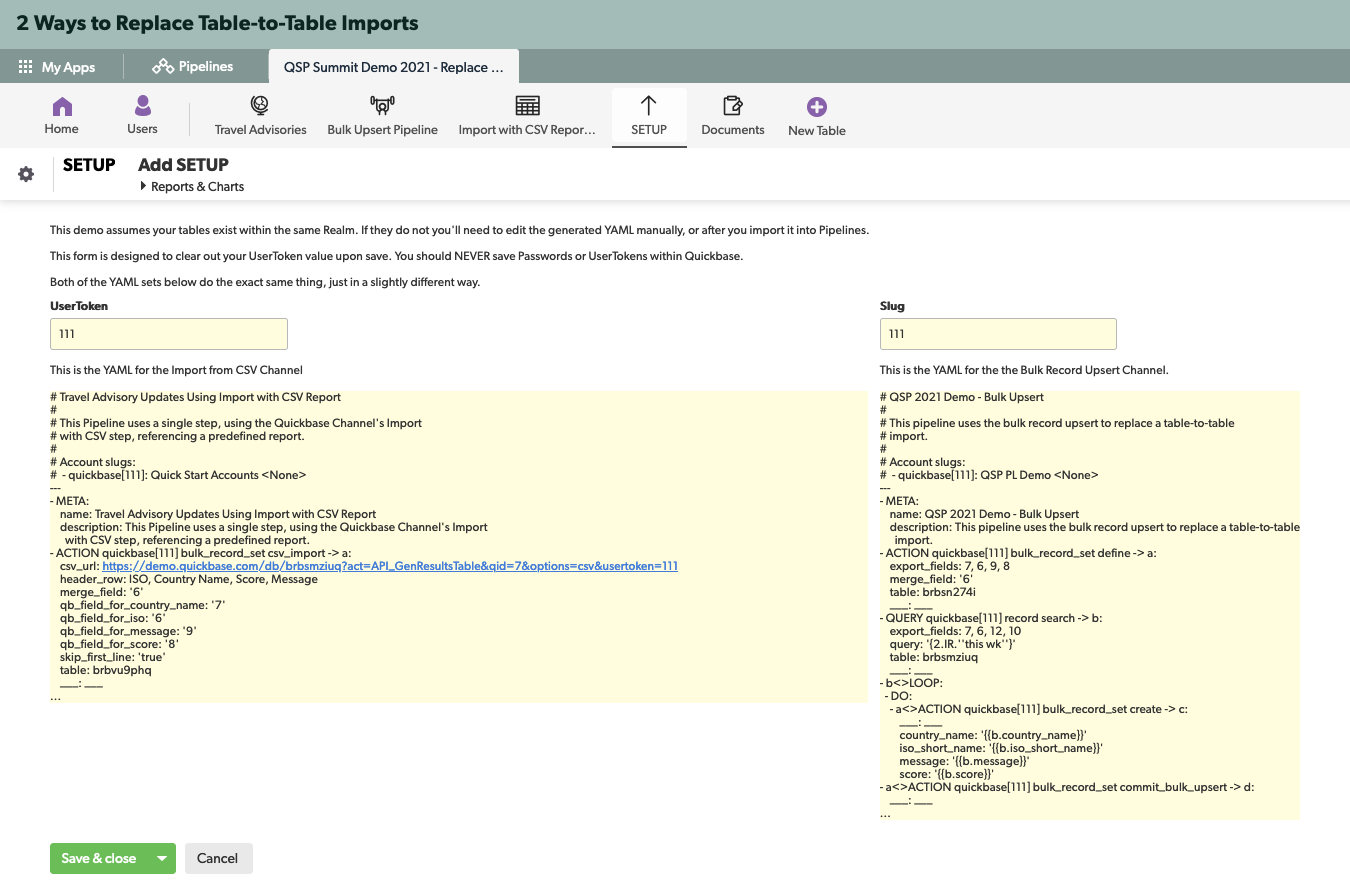Click 'export_fields: 7, 6, 12, 10' line
The image size is (1350, 894).
(955, 631)
